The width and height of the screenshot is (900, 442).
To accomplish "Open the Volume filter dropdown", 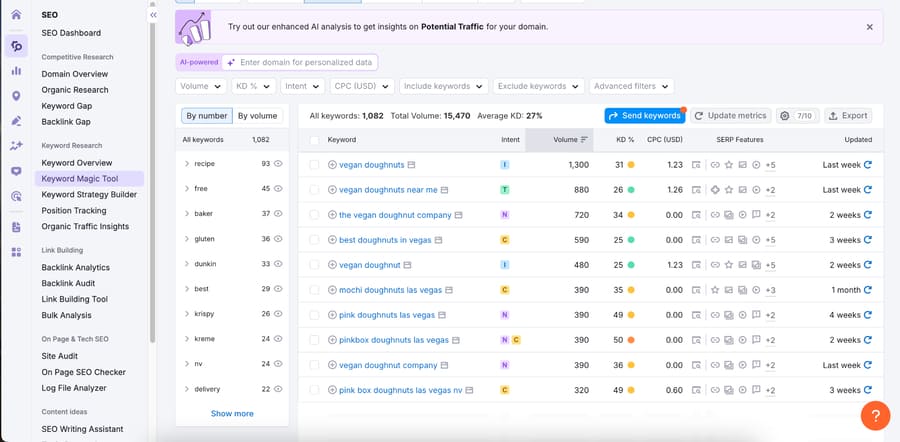I will (x=201, y=86).
